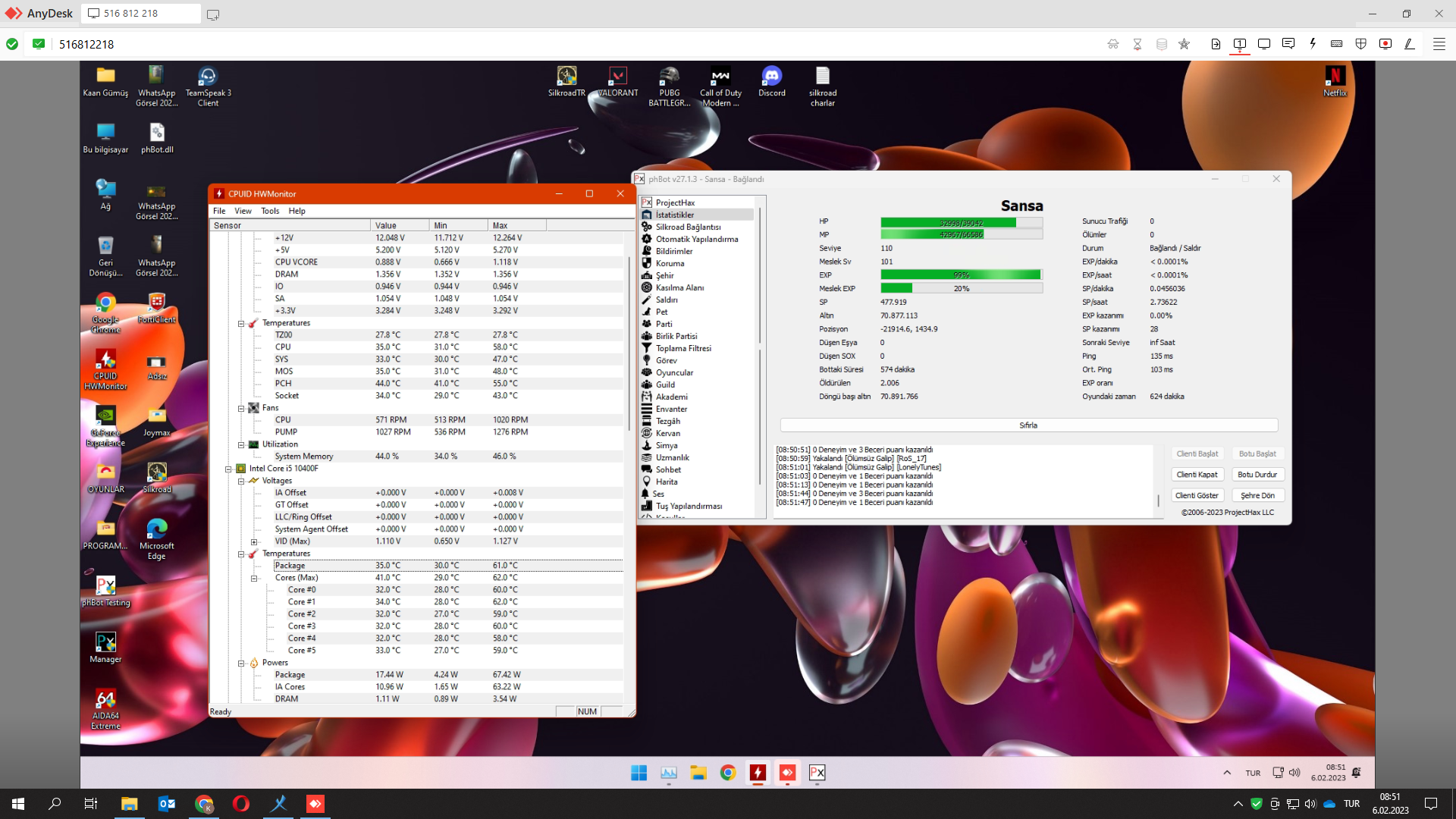1456x819 pixels.
Task: Click the MP progress bar in phBot
Action: (961, 235)
